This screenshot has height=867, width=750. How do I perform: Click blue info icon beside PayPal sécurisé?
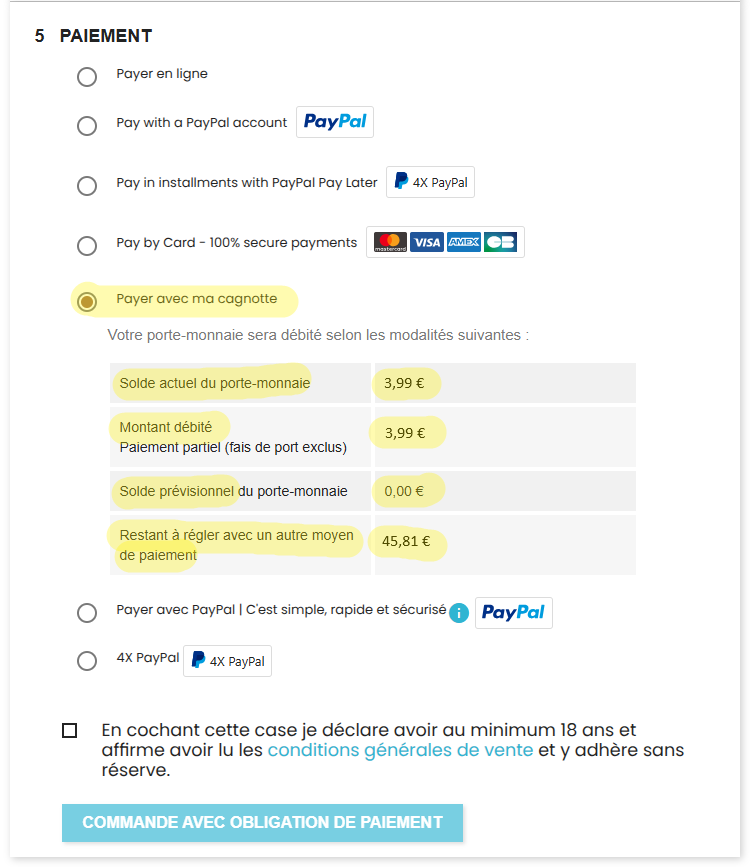click(x=459, y=613)
